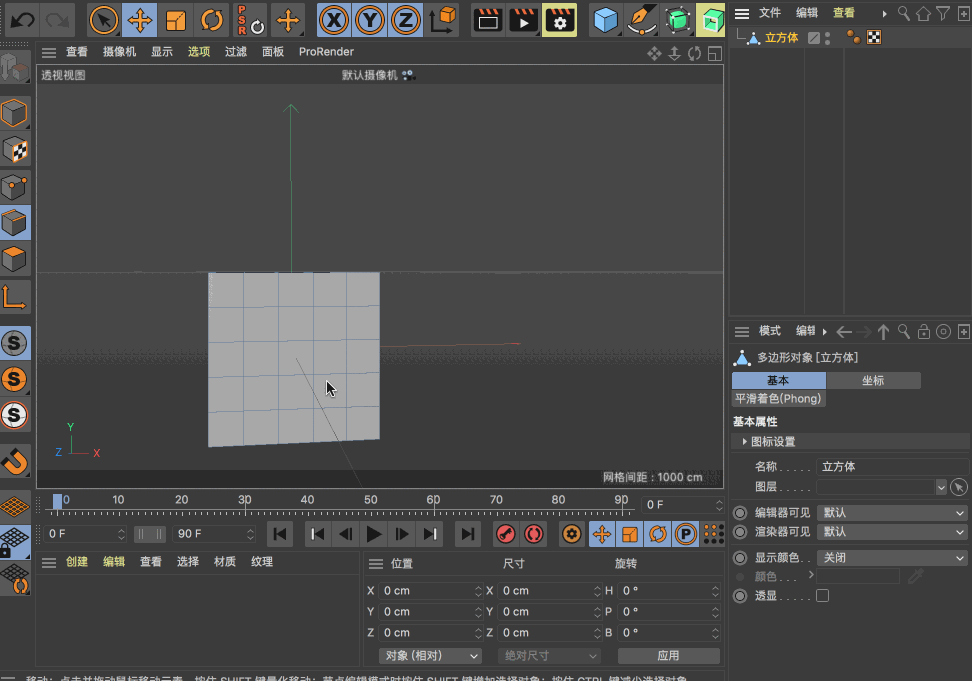This screenshot has width=972, height=681.
Task: Toggle 立方体 visibility dots
Action: tap(828, 38)
